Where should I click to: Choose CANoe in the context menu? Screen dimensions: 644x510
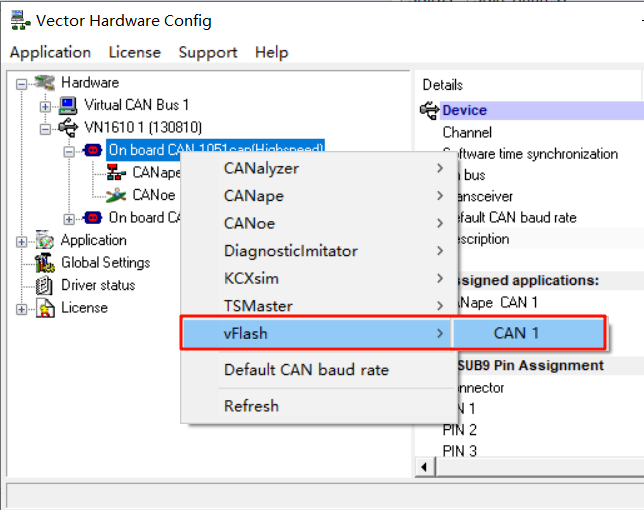[320, 223]
